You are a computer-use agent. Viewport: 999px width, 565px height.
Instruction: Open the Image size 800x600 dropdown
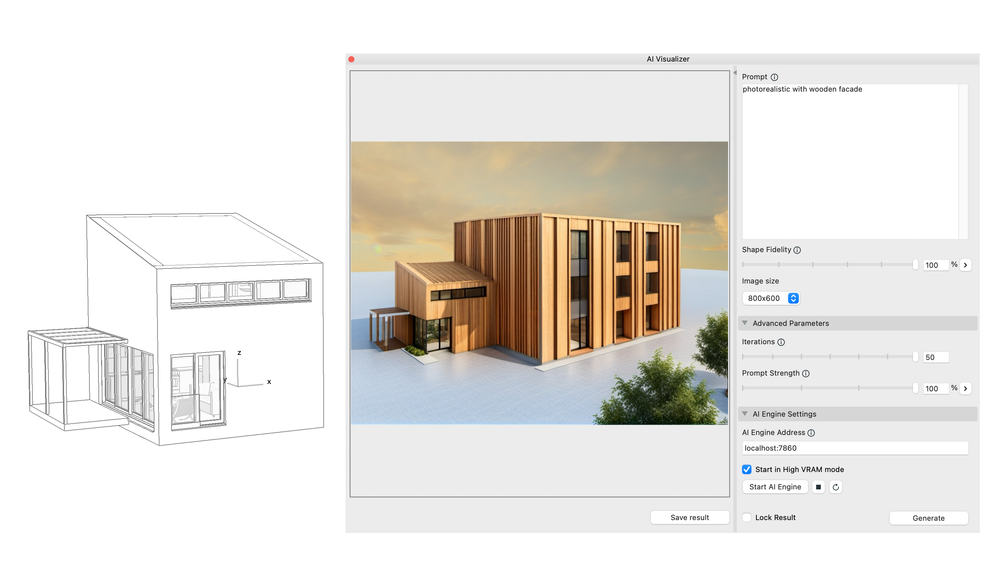click(771, 298)
